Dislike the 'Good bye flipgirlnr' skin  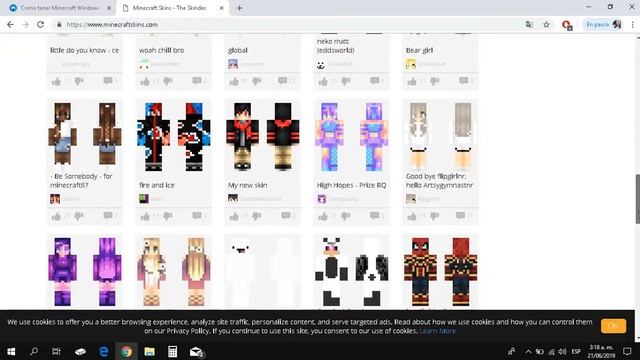tap(435, 216)
